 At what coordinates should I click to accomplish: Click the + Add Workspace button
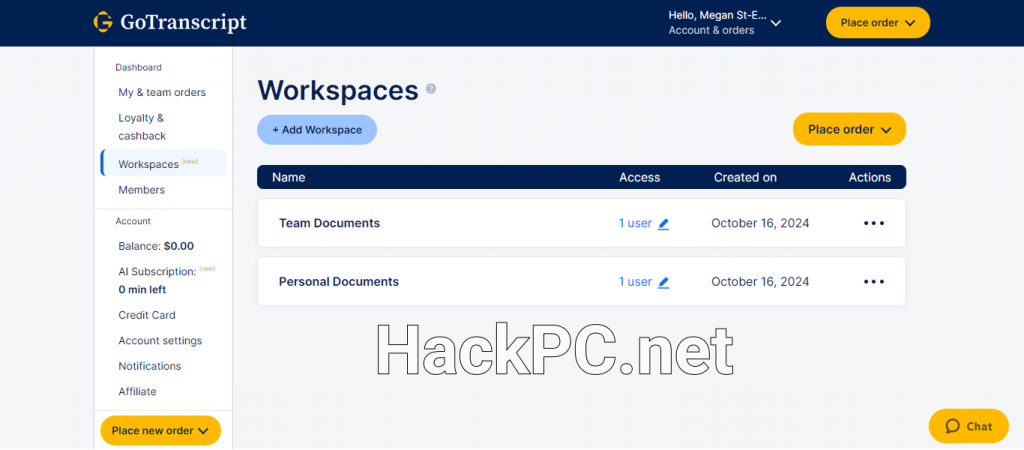(x=317, y=129)
